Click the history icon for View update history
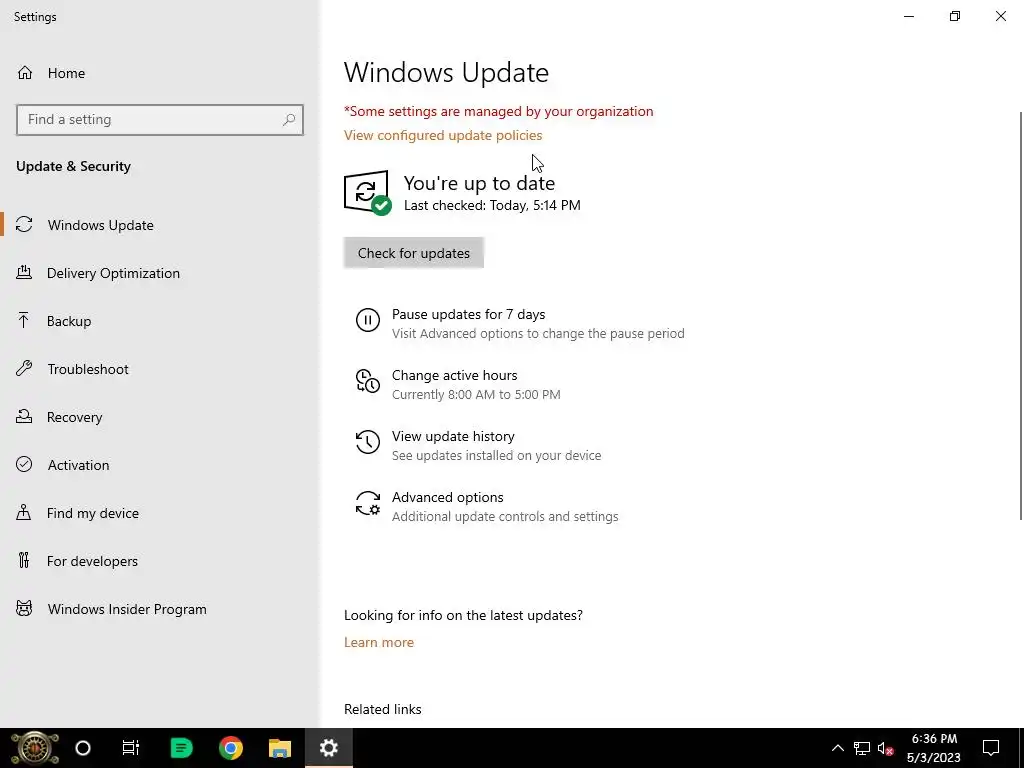This screenshot has height=768, width=1024. (x=368, y=442)
